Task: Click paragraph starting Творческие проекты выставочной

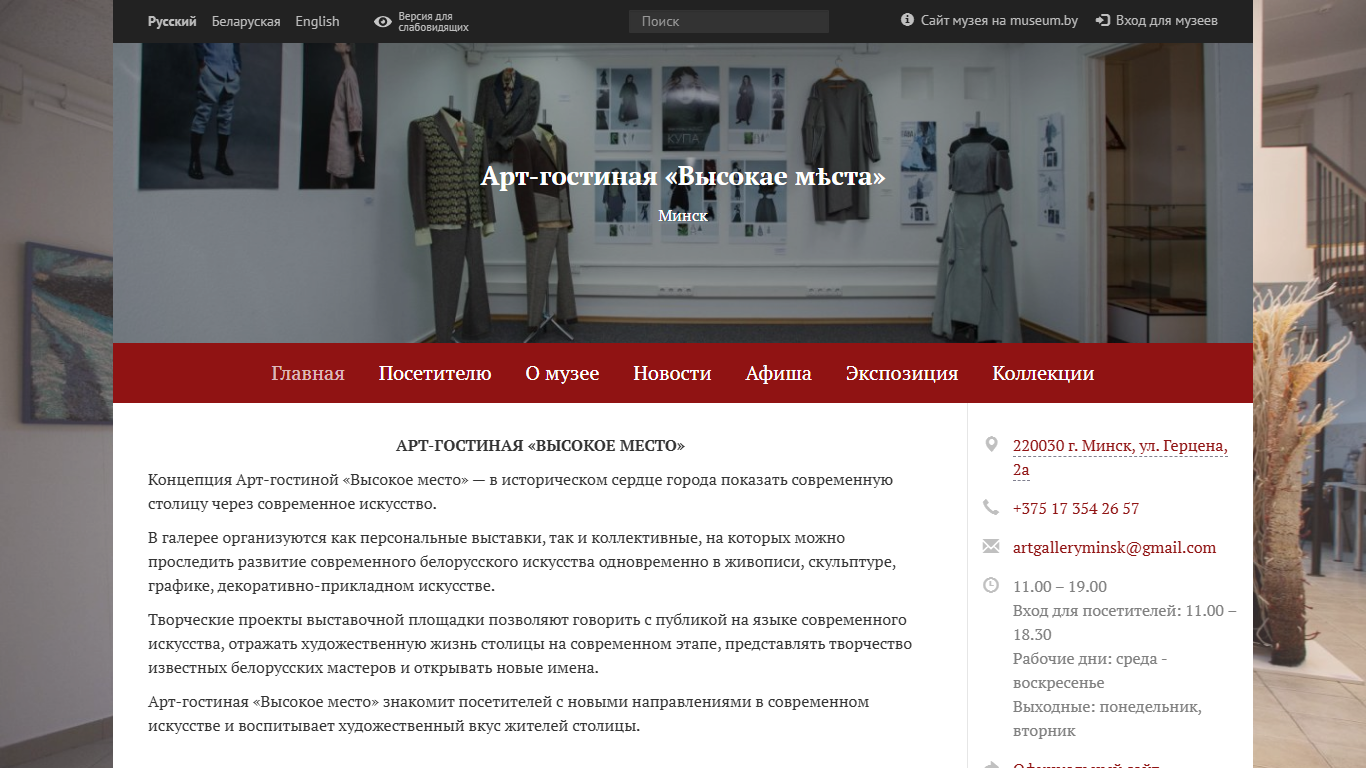Action: pos(530,643)
